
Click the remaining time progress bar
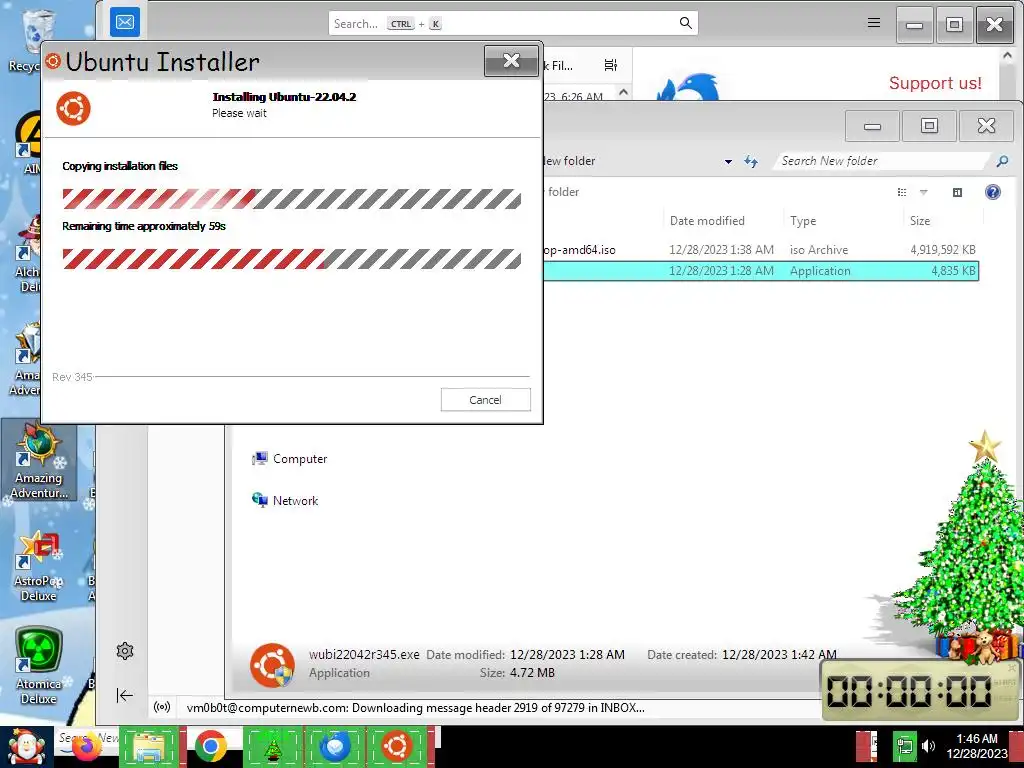(x=292, y=259)
